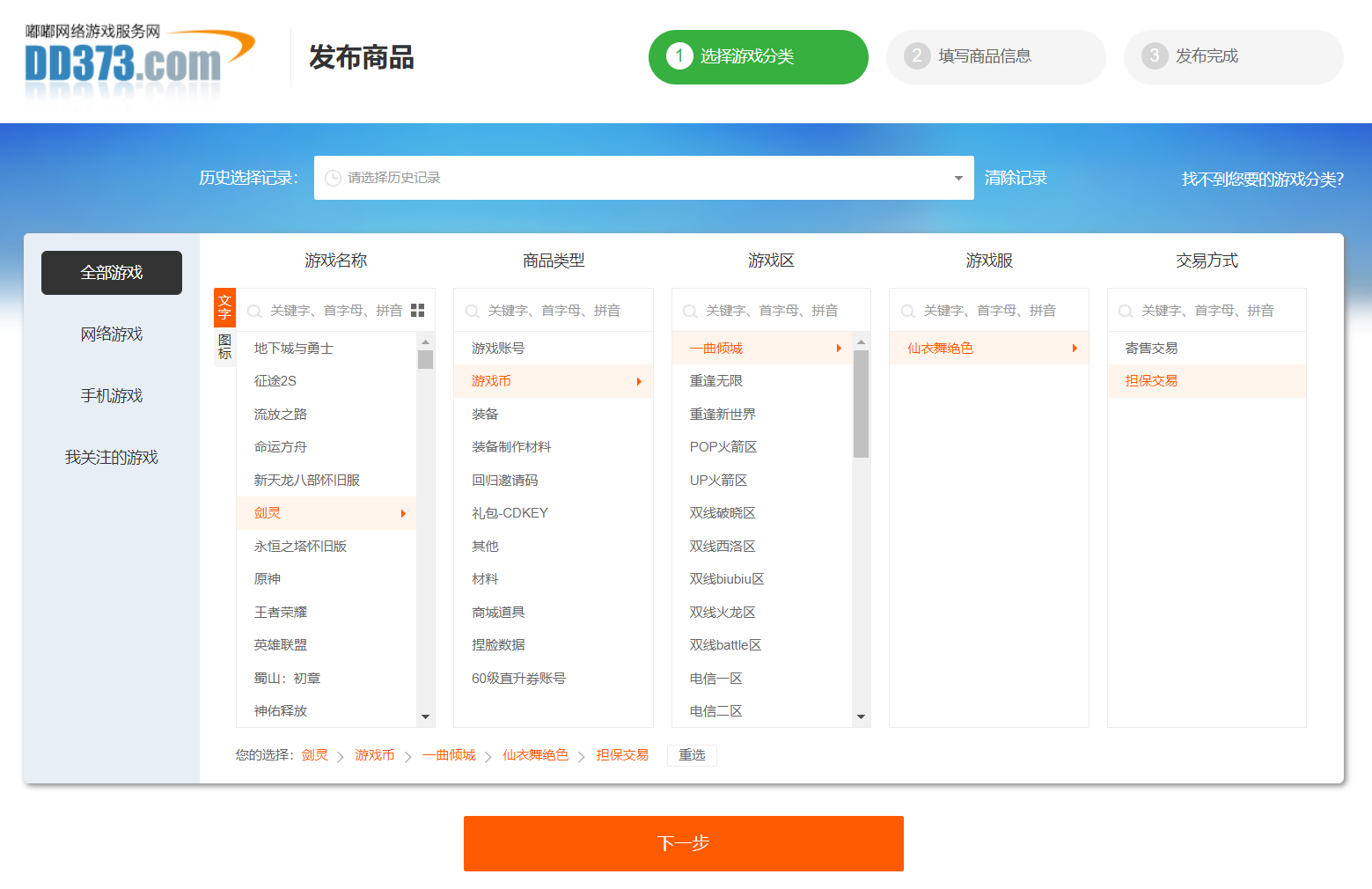The image size is (1372, 889).
Task: Select 游戏账号 product type
Action: coord(554,349)
